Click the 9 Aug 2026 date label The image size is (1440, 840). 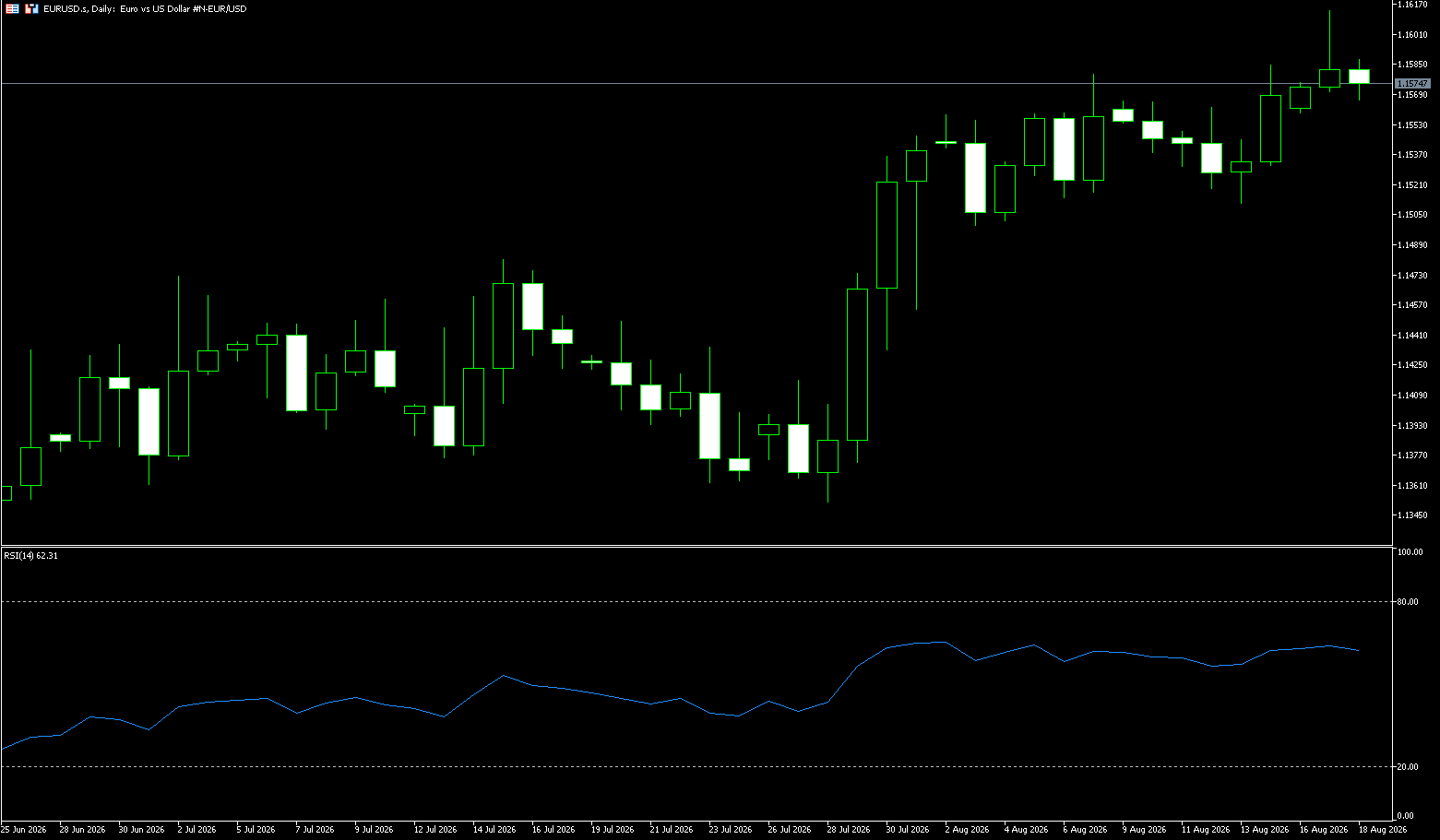coord(1143,830)
